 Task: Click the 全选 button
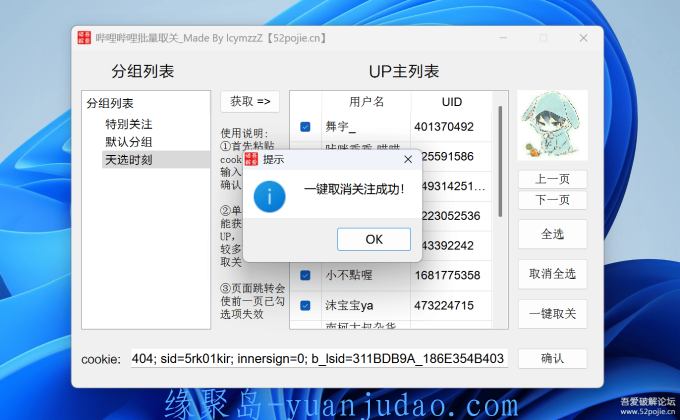(552, 234)
